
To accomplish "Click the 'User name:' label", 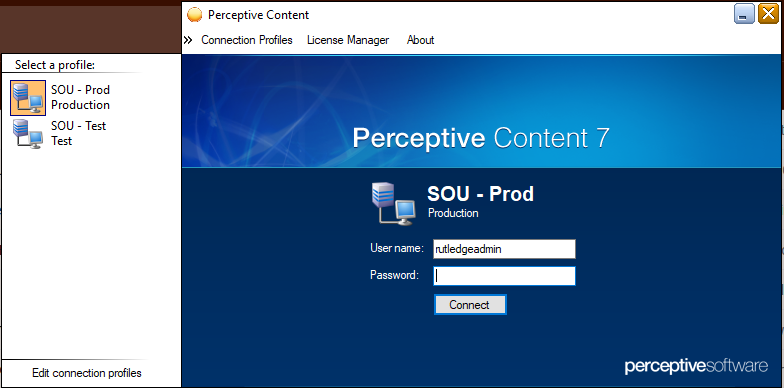I will (397, 248).
